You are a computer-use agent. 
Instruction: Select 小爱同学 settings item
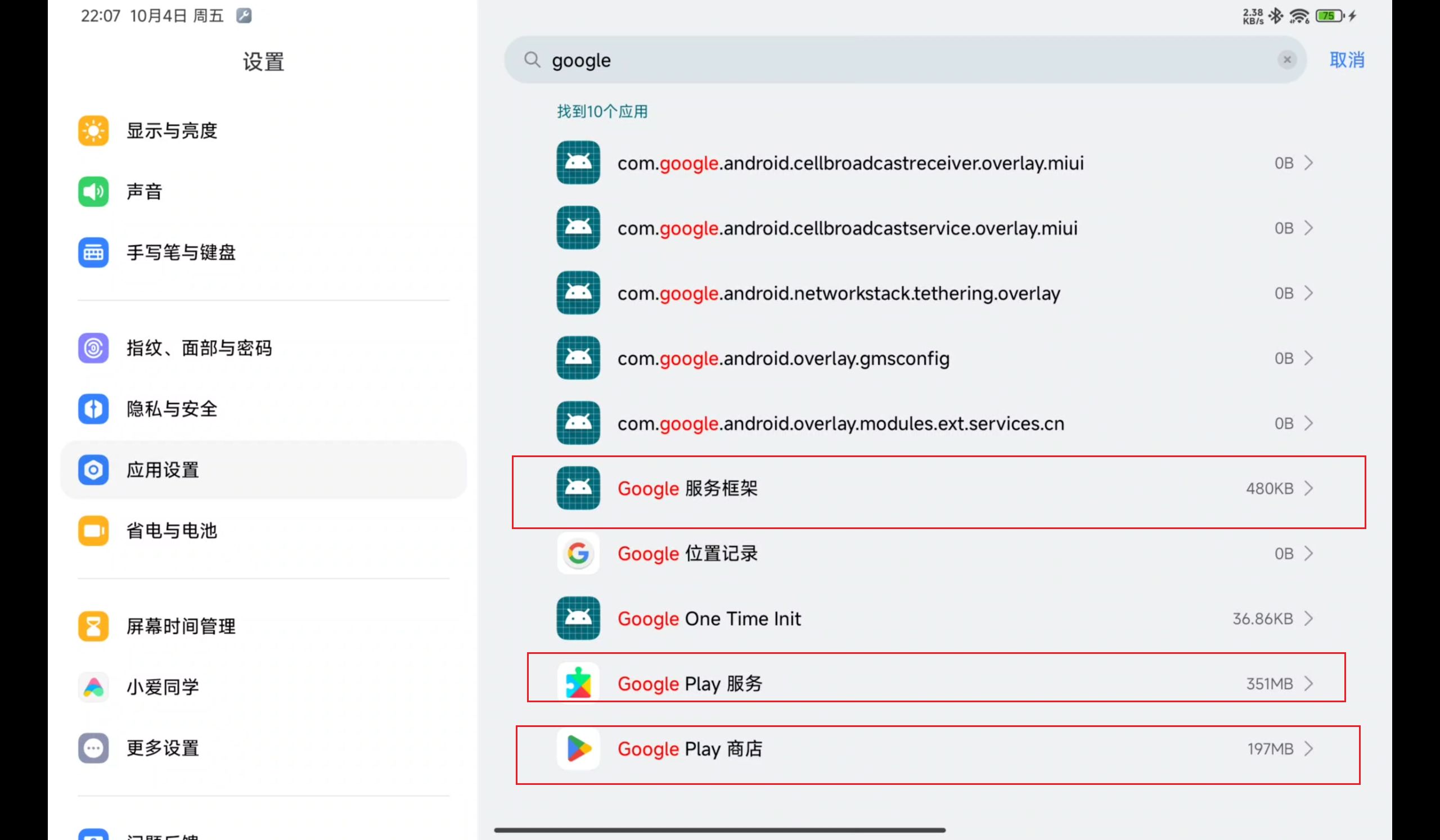[x=263, y=687]
